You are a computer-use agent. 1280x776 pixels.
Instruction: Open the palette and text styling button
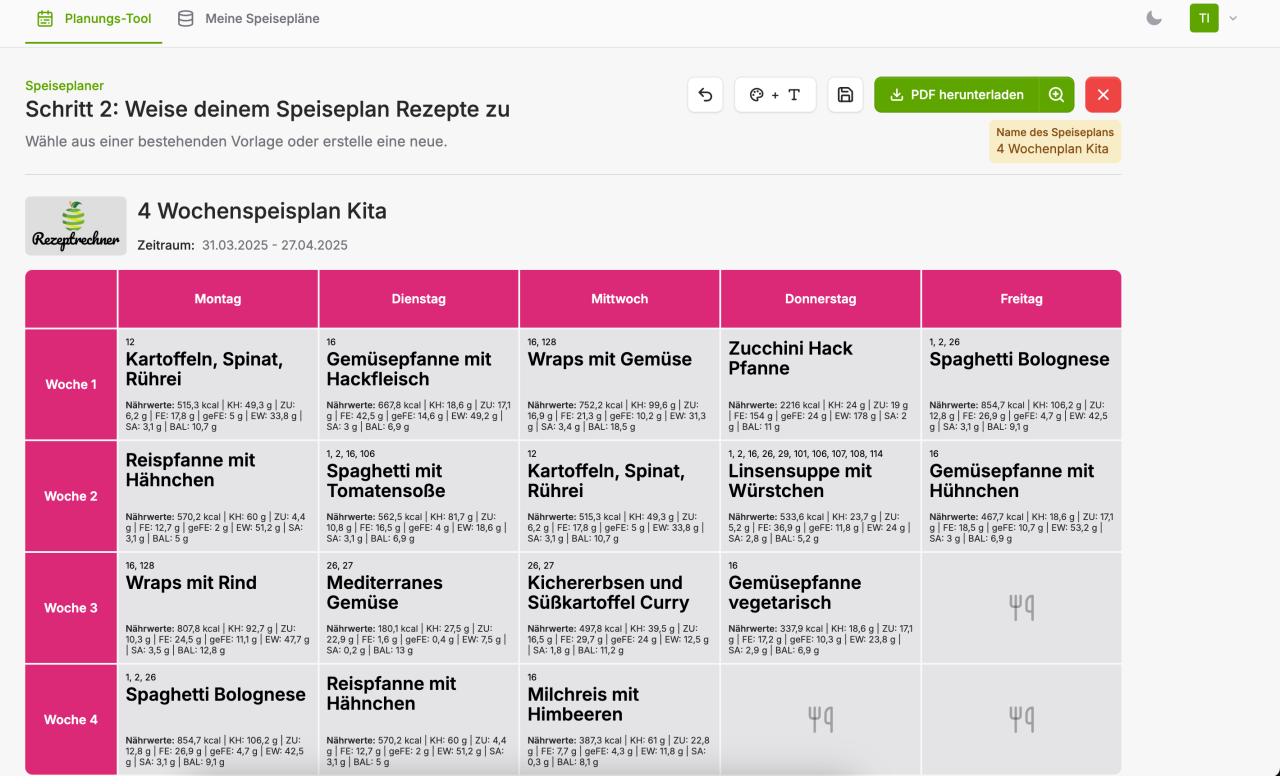click(x=775, y=95)
